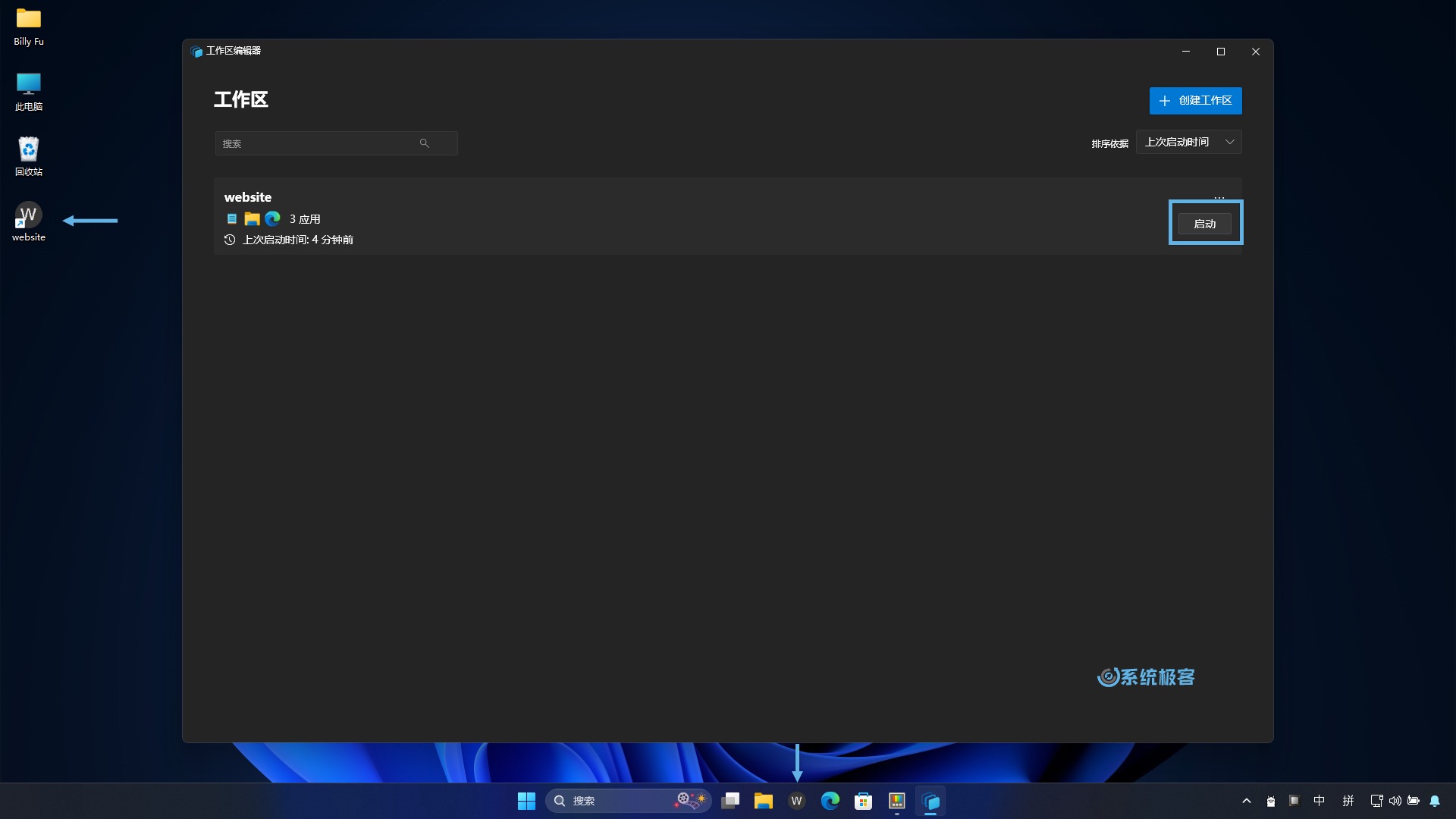This screenshot has width=1456, height=819.
Task: Click the File Explorer icon in website workspace
Action: coord(253,219)
